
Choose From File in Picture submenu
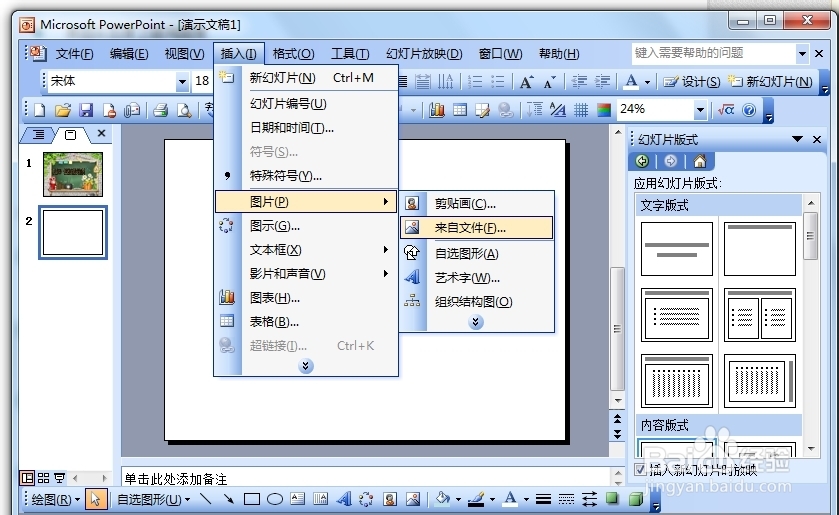point(476,228)
